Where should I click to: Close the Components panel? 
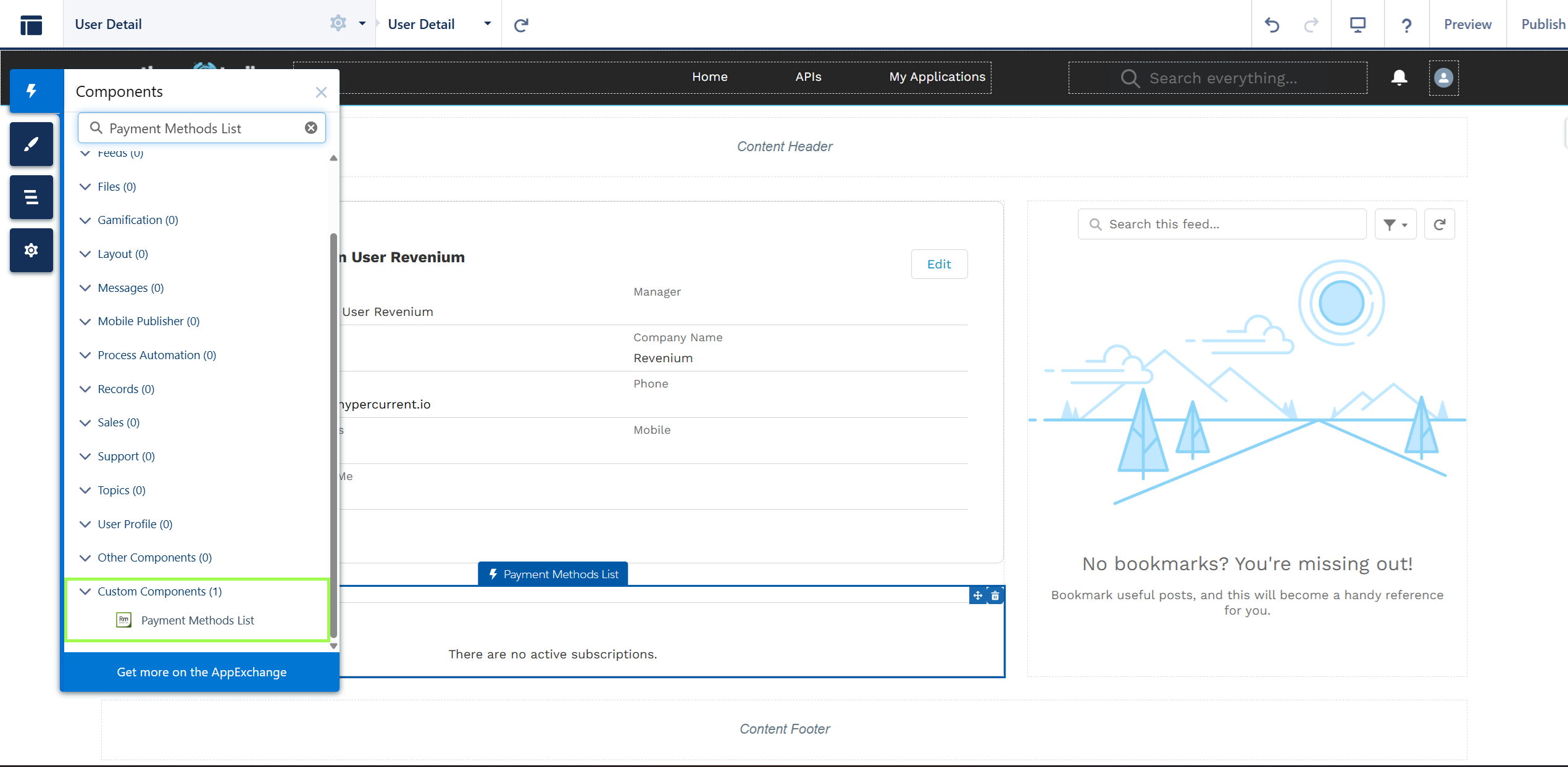321,92
